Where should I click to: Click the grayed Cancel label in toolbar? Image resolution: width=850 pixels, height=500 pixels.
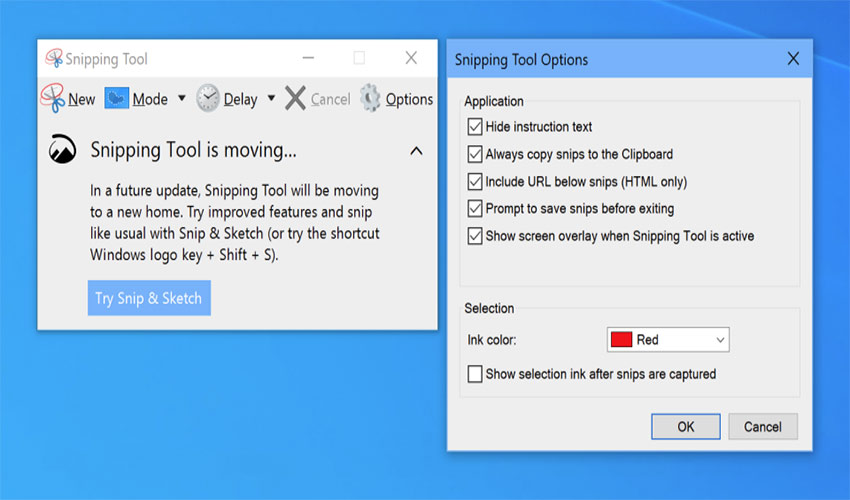330,99
